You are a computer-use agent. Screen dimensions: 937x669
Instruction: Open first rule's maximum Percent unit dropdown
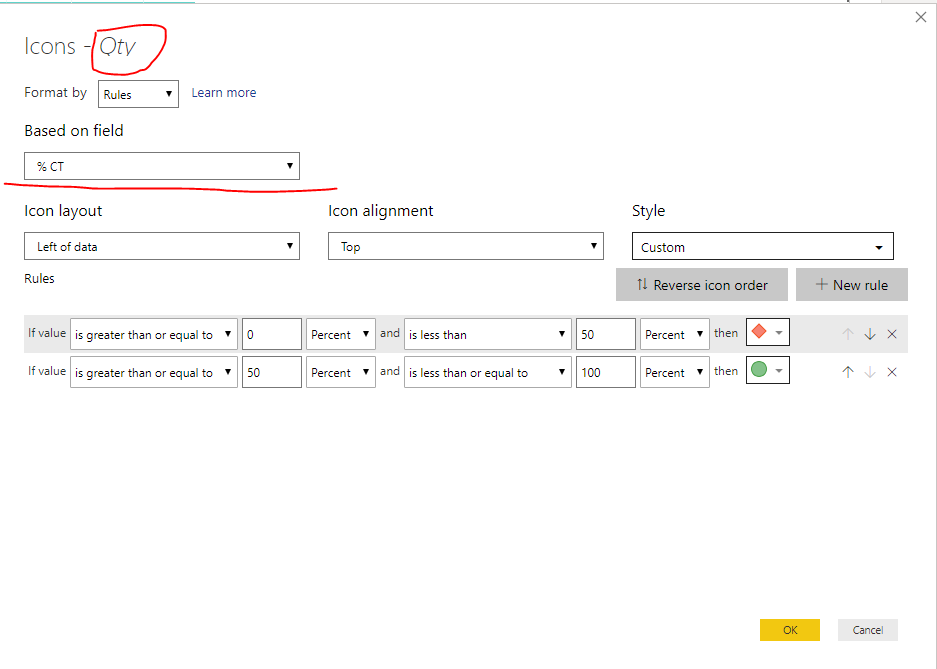pos(675,334)
